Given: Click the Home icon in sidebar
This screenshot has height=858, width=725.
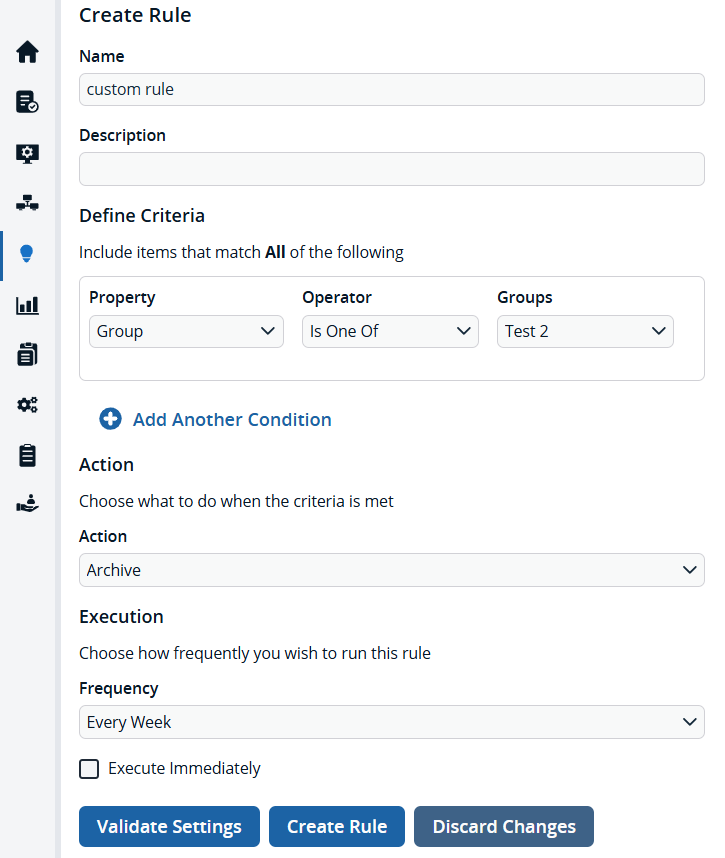Looking at the screenshot, I should pos(27,52).
